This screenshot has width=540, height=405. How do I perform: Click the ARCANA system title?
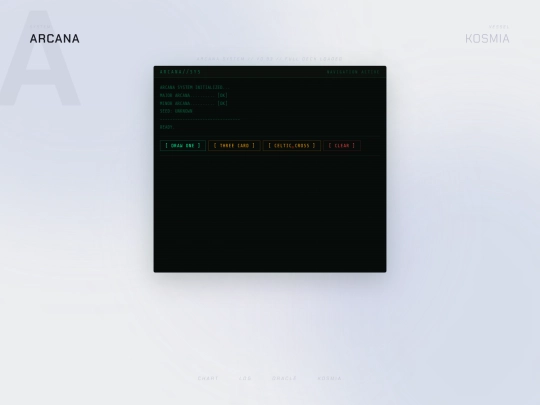54,39
